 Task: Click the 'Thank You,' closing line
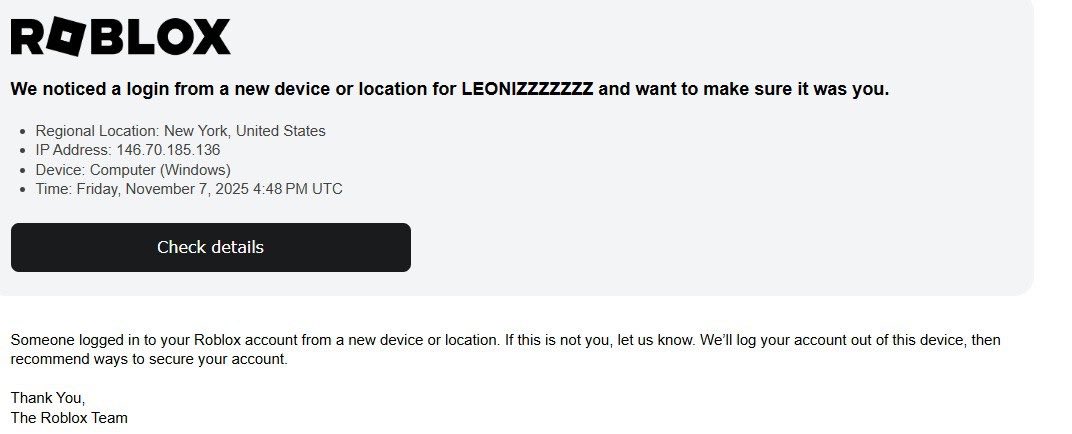pos(48,398)
